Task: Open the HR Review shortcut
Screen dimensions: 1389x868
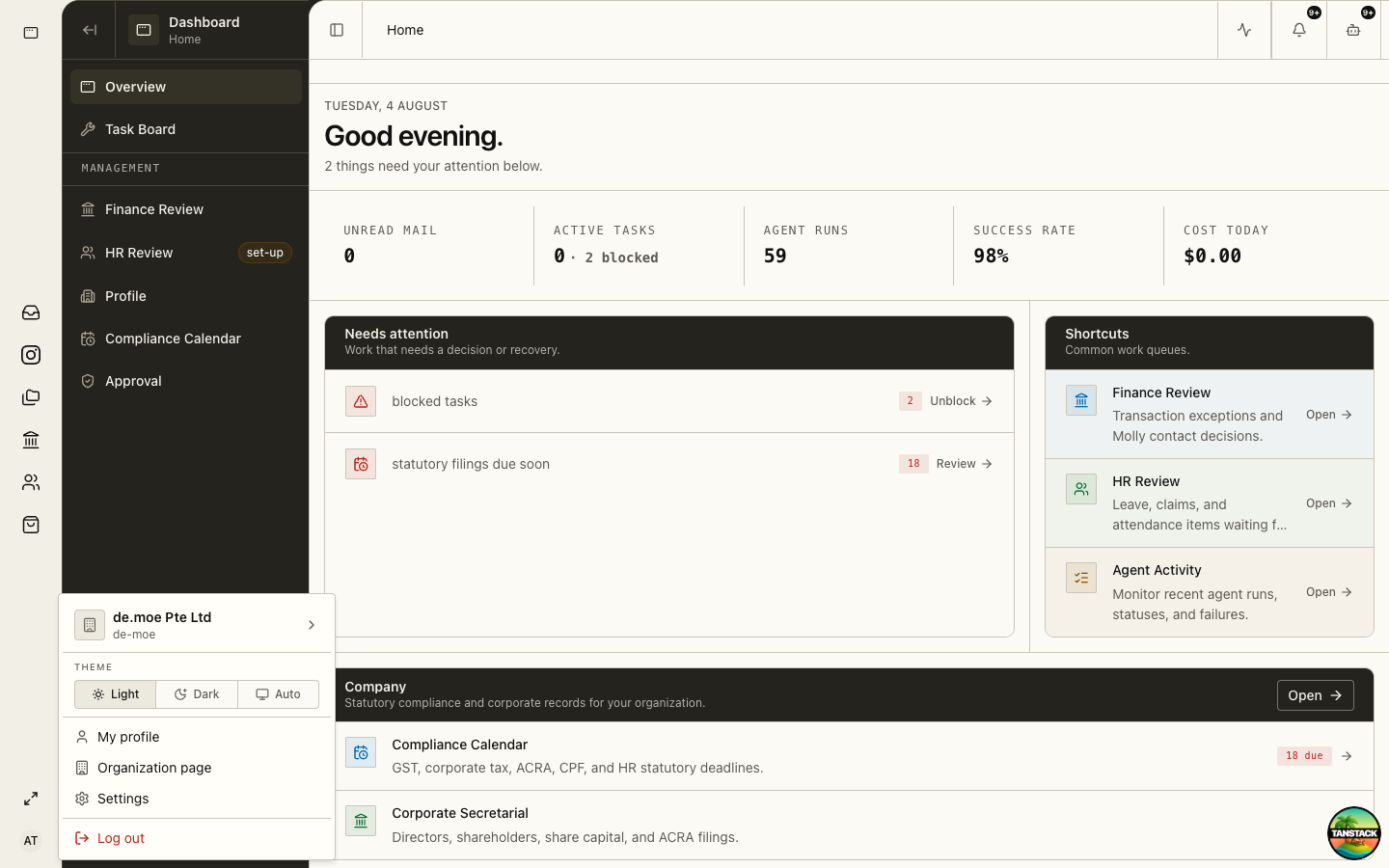Action: tap(1210, 503)
